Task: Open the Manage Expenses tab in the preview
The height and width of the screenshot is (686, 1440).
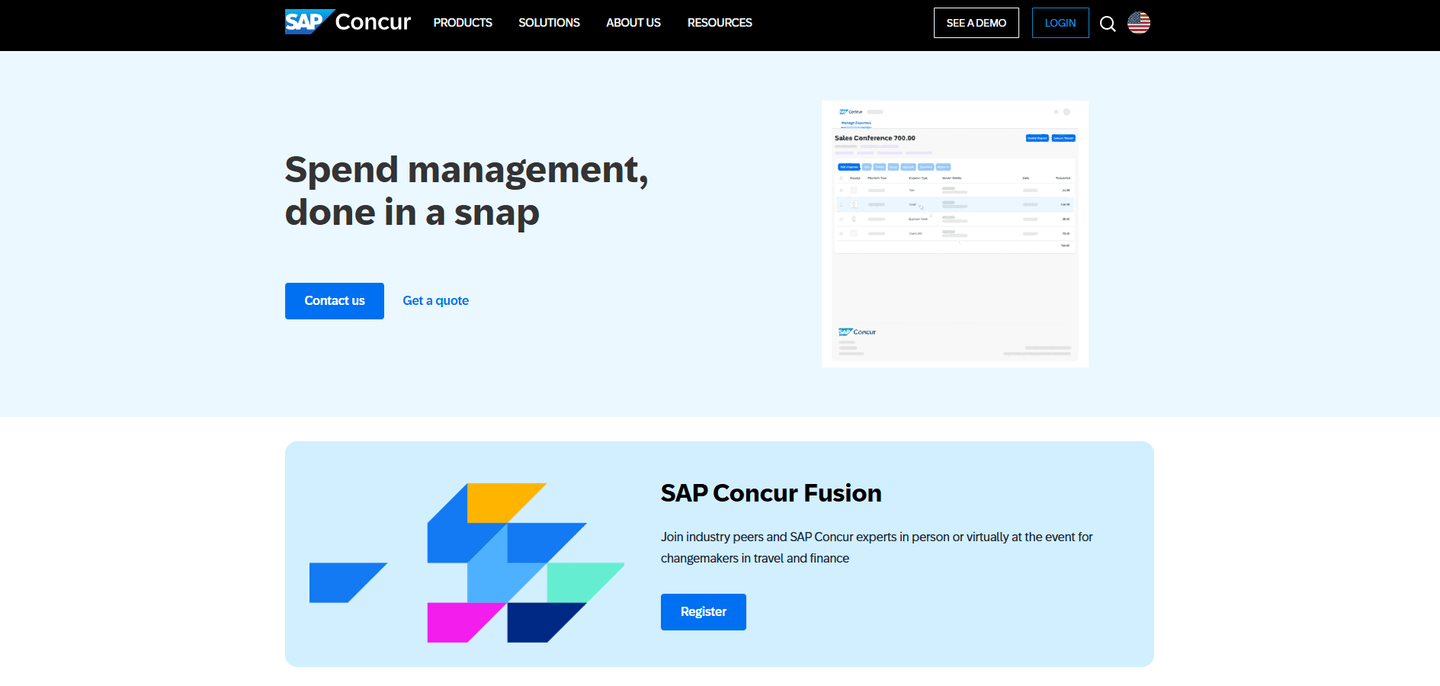Action: point(857,123)
